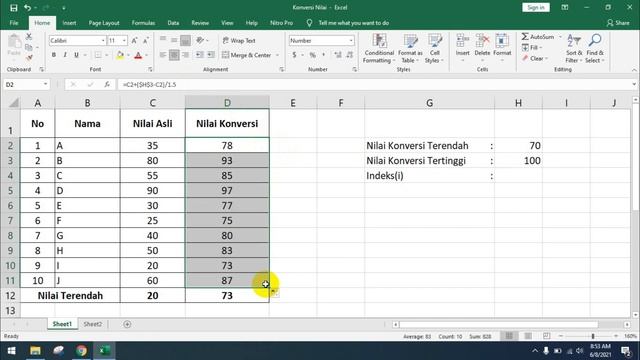Click the Sign in button
This screenshot has height=360, width=640.
536,7
